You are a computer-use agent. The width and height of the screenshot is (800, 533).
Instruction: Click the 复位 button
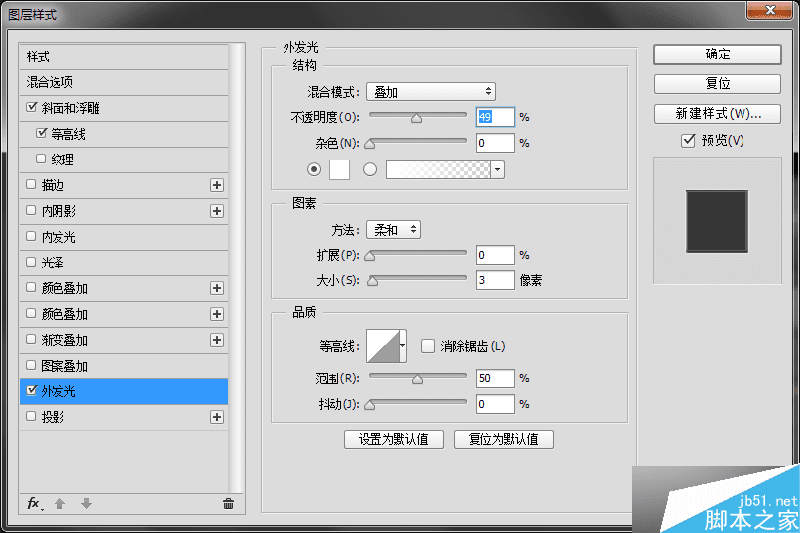tap(717, 84)
